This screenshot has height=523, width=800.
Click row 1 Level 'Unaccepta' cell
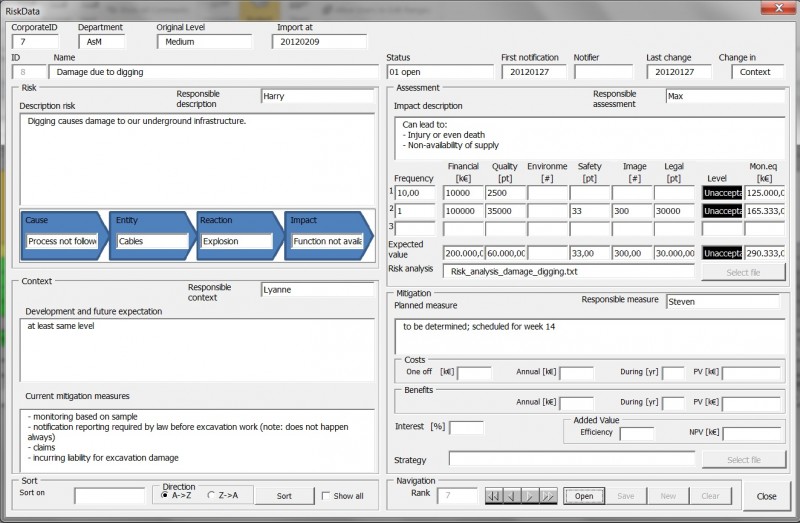(722, 193)
